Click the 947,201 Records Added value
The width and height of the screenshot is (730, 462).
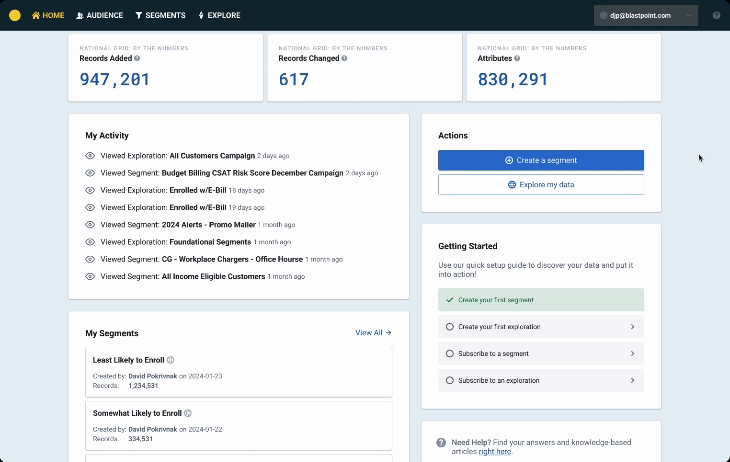[115, 79]
